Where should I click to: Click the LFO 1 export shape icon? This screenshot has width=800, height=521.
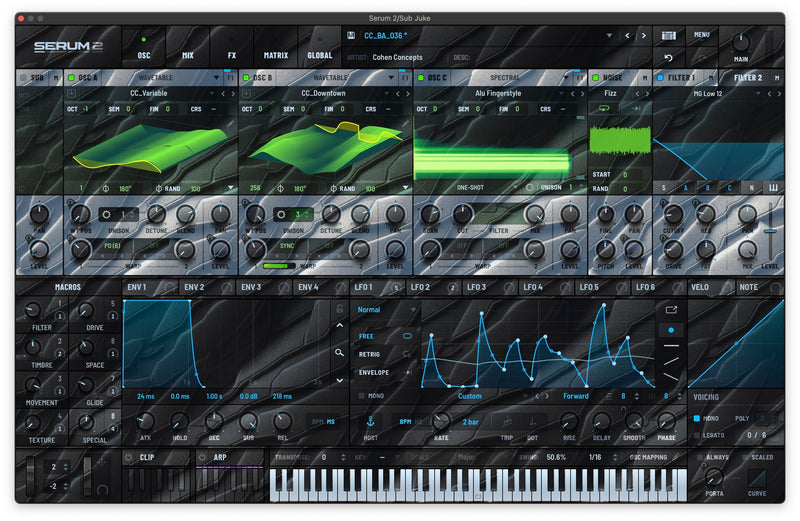click(x=671, y=310)
